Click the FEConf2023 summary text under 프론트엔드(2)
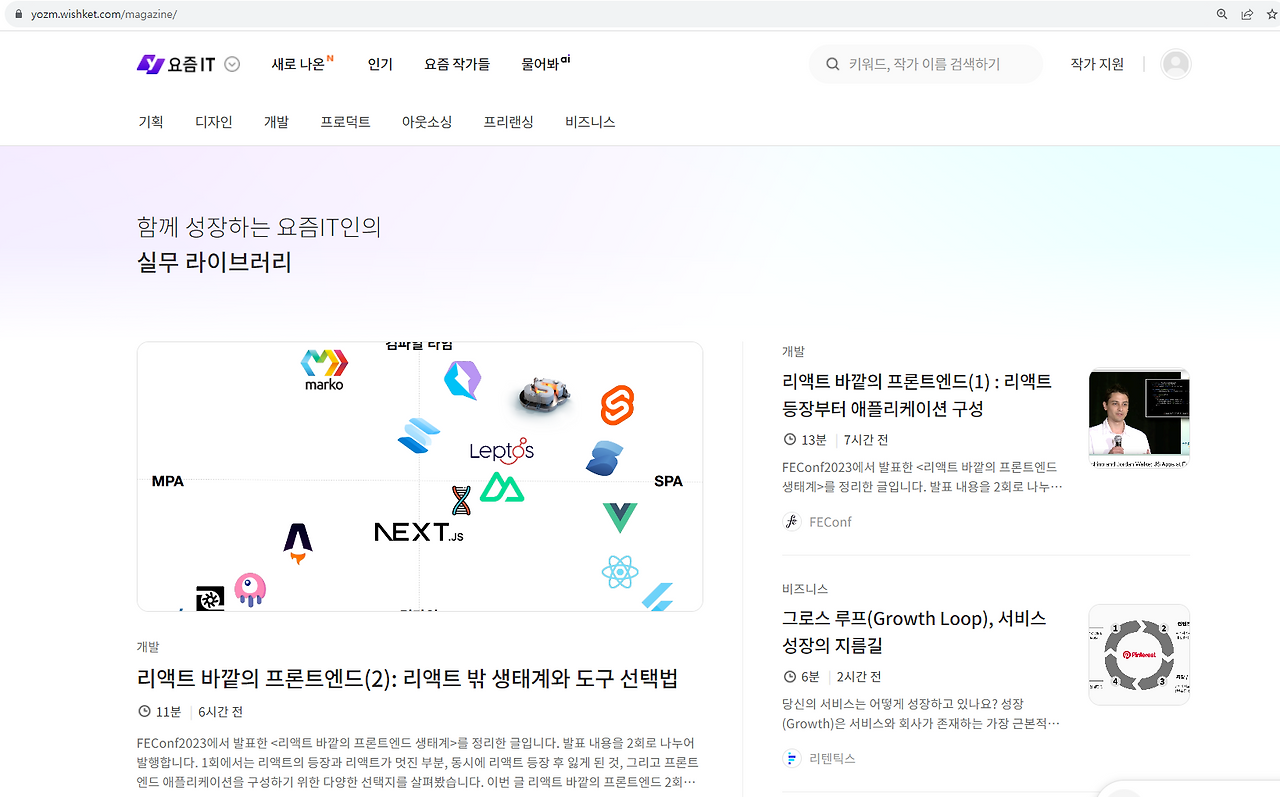 [417, 762]
